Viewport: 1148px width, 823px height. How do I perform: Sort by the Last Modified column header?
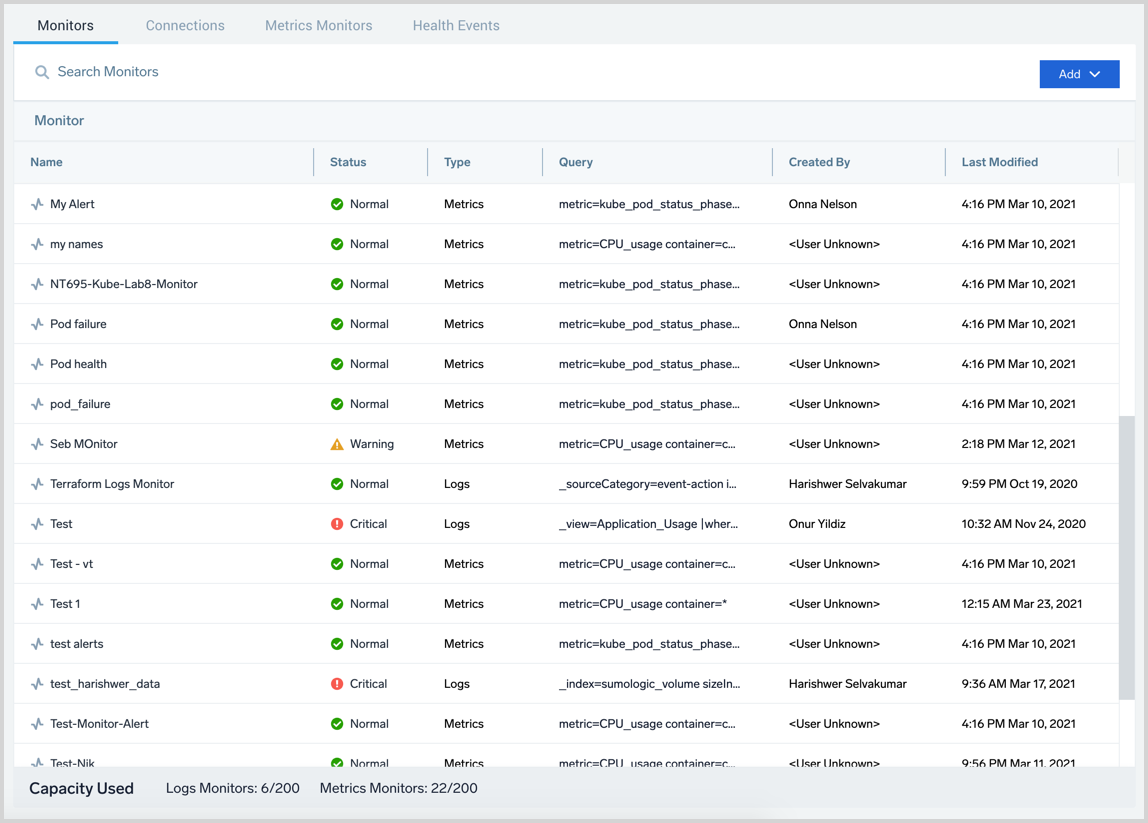click(999, 162)
